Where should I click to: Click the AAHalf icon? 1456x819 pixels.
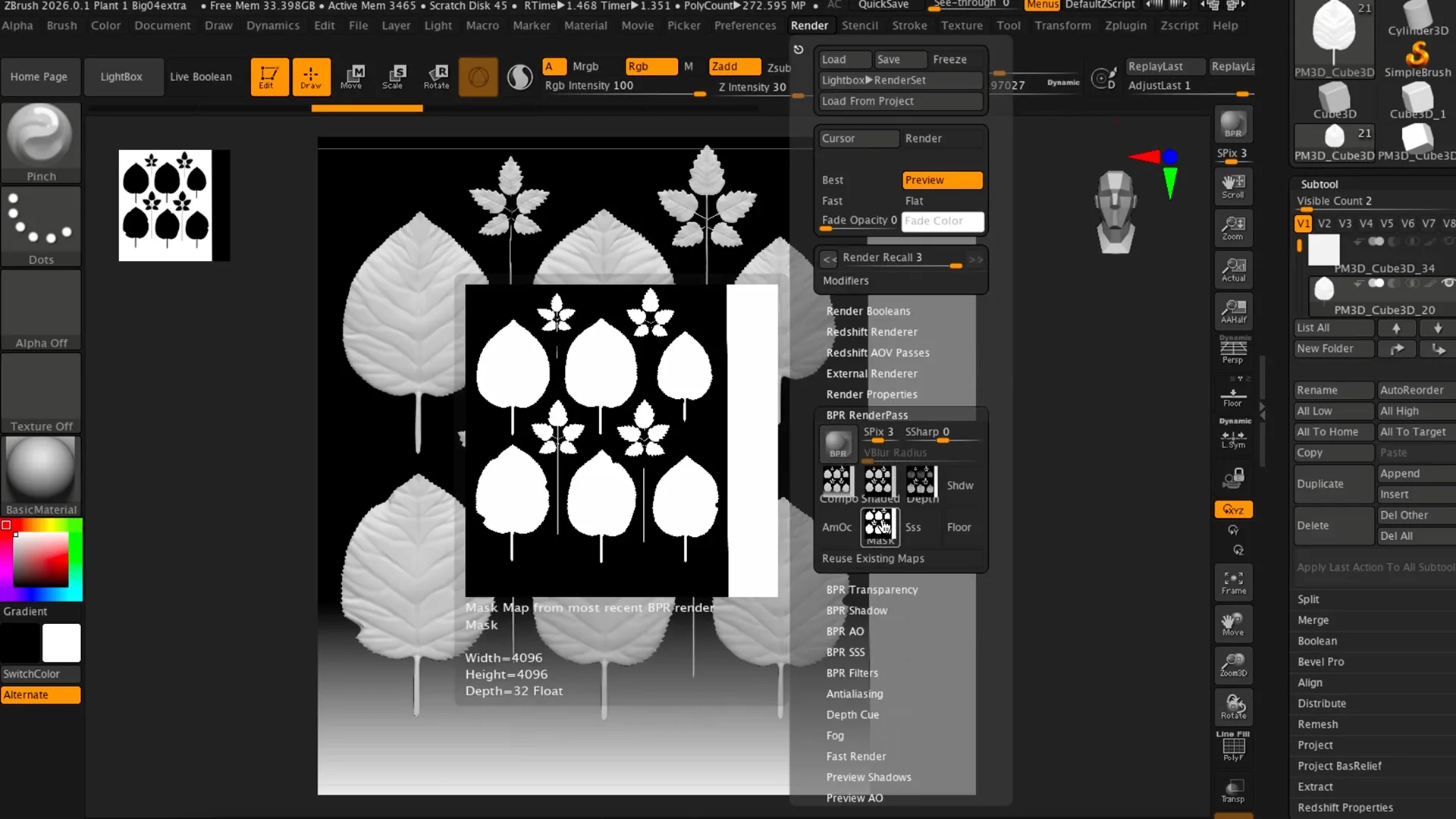coord(1233,311)
